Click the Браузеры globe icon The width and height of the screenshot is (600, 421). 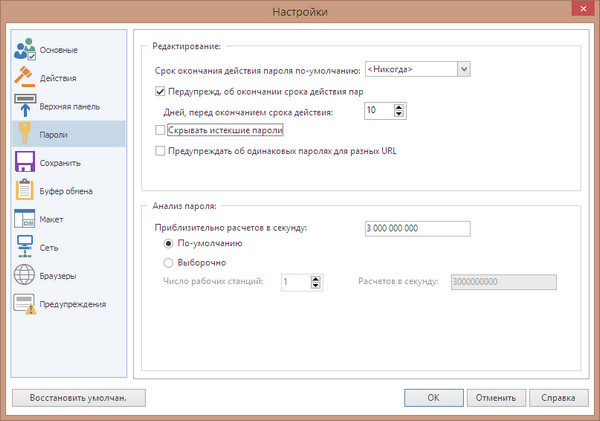pyautogui.click(x=26, y=275)
